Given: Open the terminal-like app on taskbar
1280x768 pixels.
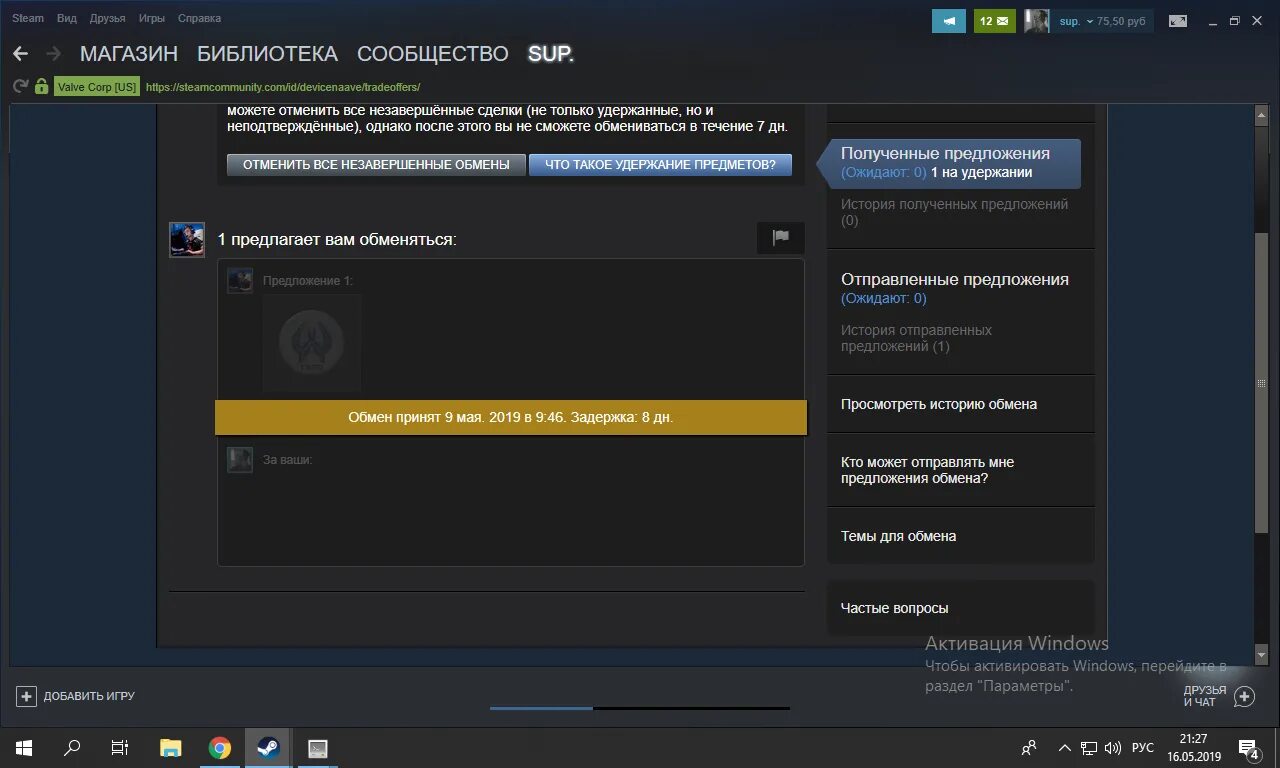Looking at the screenshot, I should tap(318, 747).
